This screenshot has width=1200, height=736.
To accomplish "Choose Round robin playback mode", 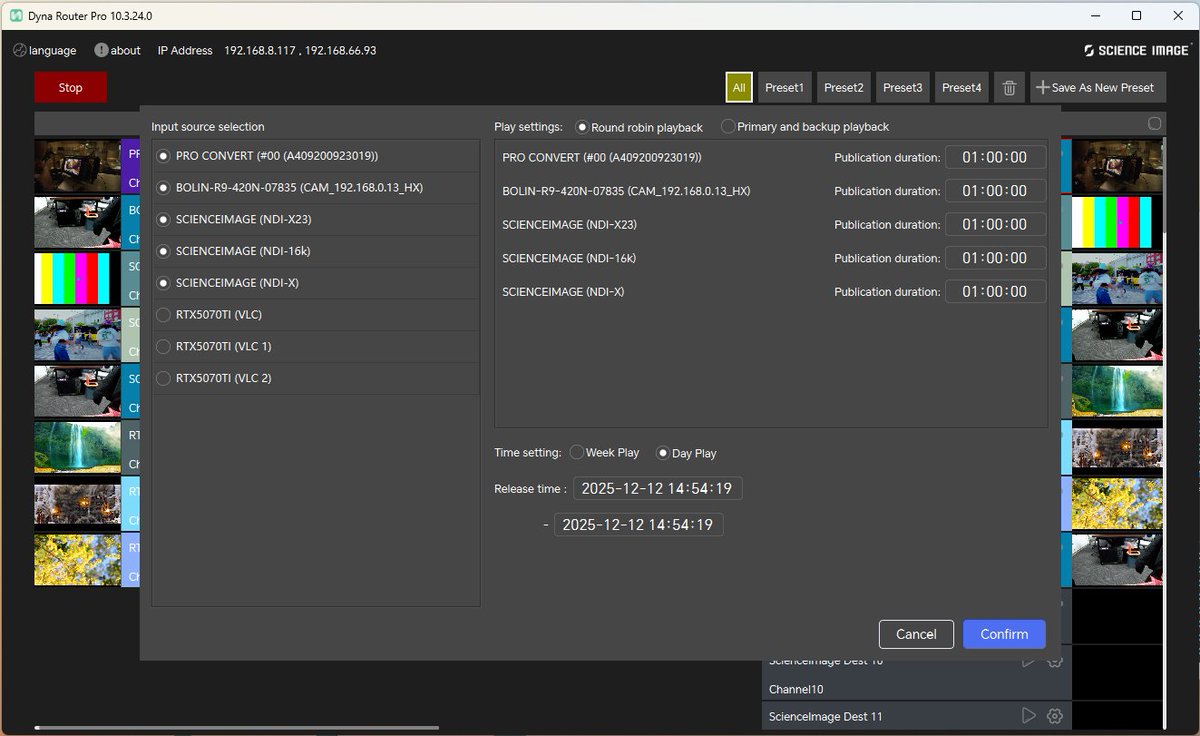I will click(582, 127).
